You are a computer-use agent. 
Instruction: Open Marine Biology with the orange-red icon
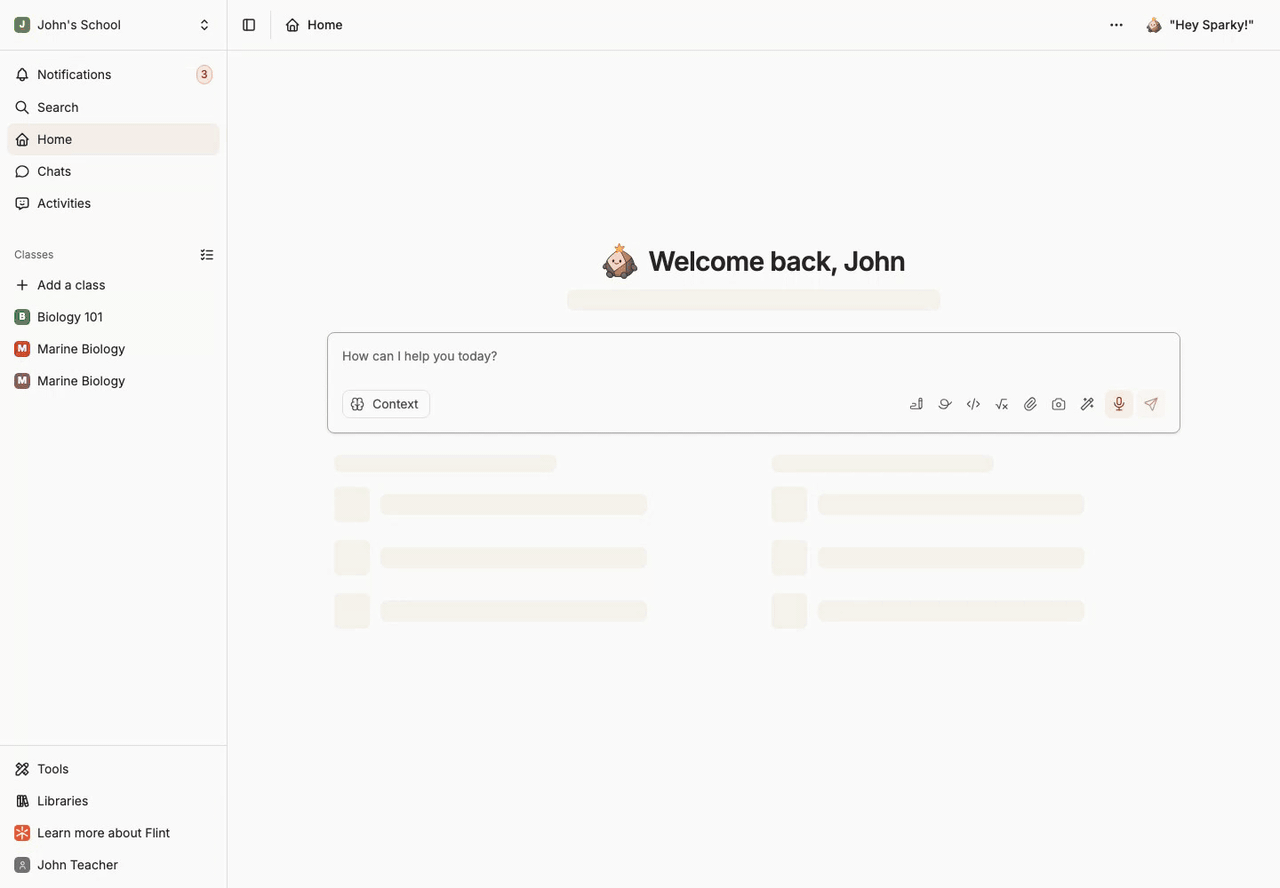[113, 349]
